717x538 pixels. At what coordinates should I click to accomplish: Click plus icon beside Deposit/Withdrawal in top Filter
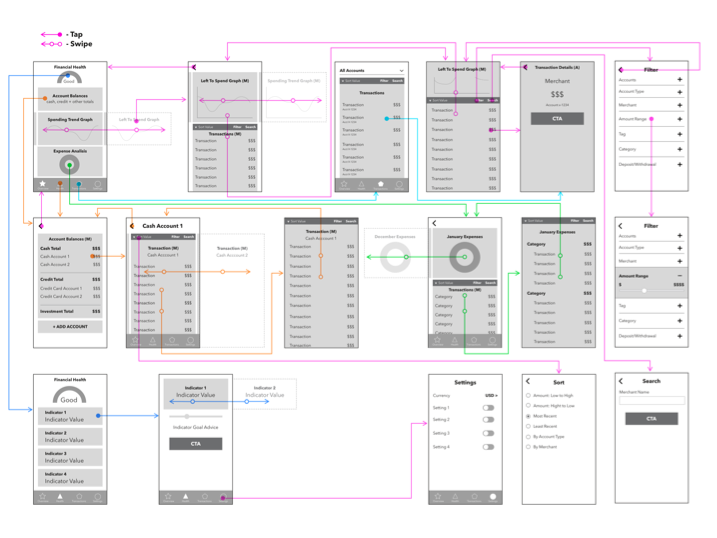(680, 164)
